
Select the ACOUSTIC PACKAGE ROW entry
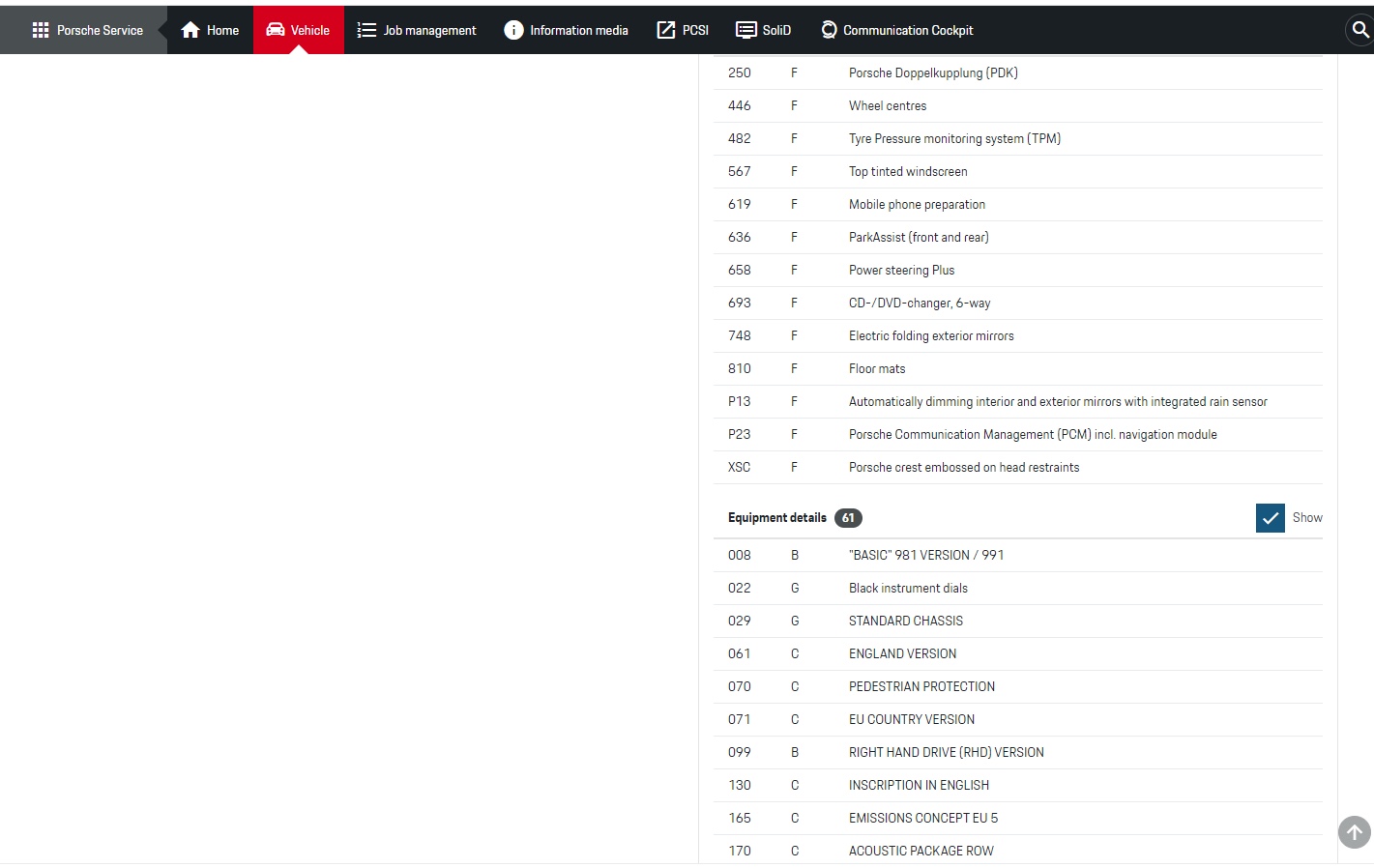pos(1018,851)
